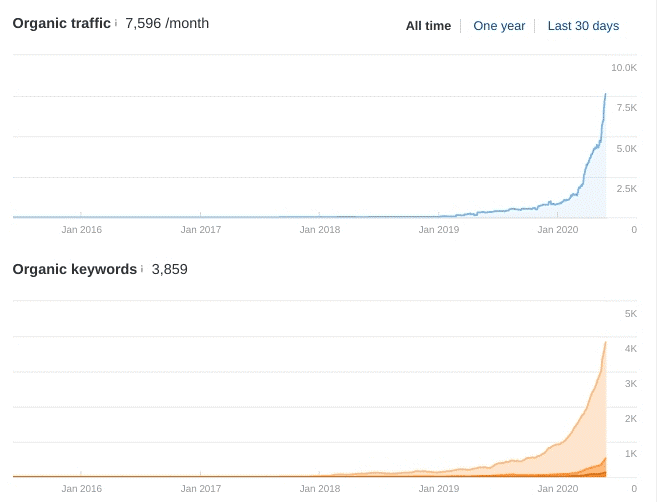The width and height of the screenshot is (657, 502).
Task: Click Jan 2017 on the keywords chart axis
Action: [200, 489]
